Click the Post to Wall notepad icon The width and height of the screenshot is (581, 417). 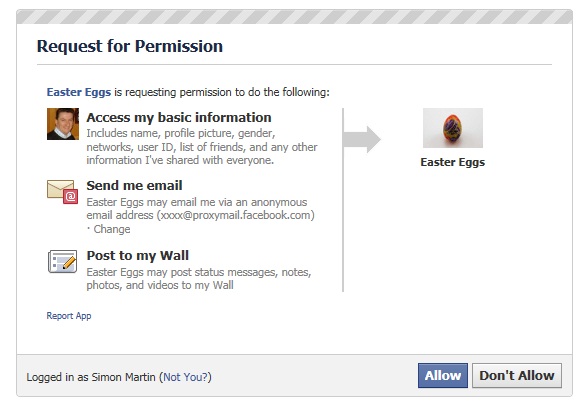click(62, 261)
